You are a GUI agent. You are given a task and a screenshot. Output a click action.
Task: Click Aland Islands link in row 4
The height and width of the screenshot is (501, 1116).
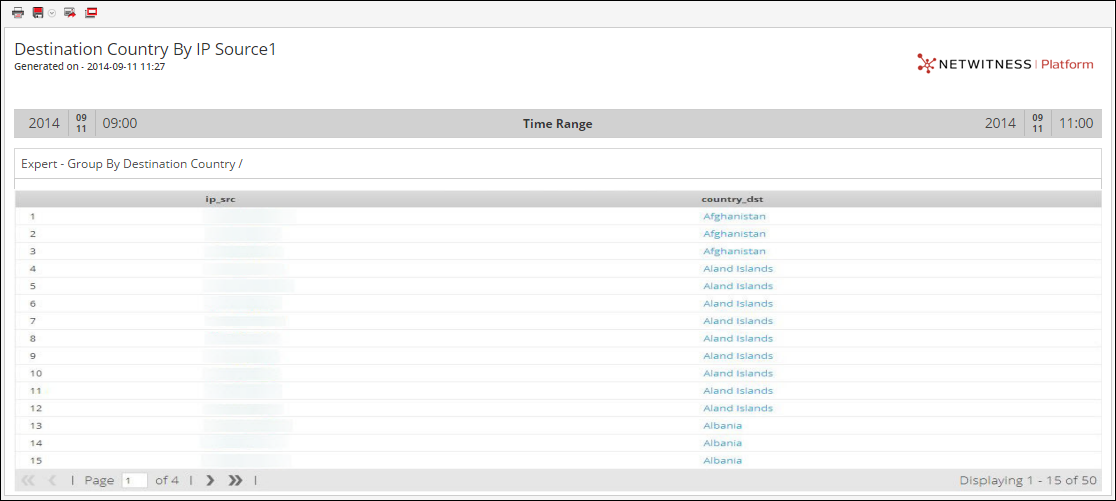click(x=738, y=268)
